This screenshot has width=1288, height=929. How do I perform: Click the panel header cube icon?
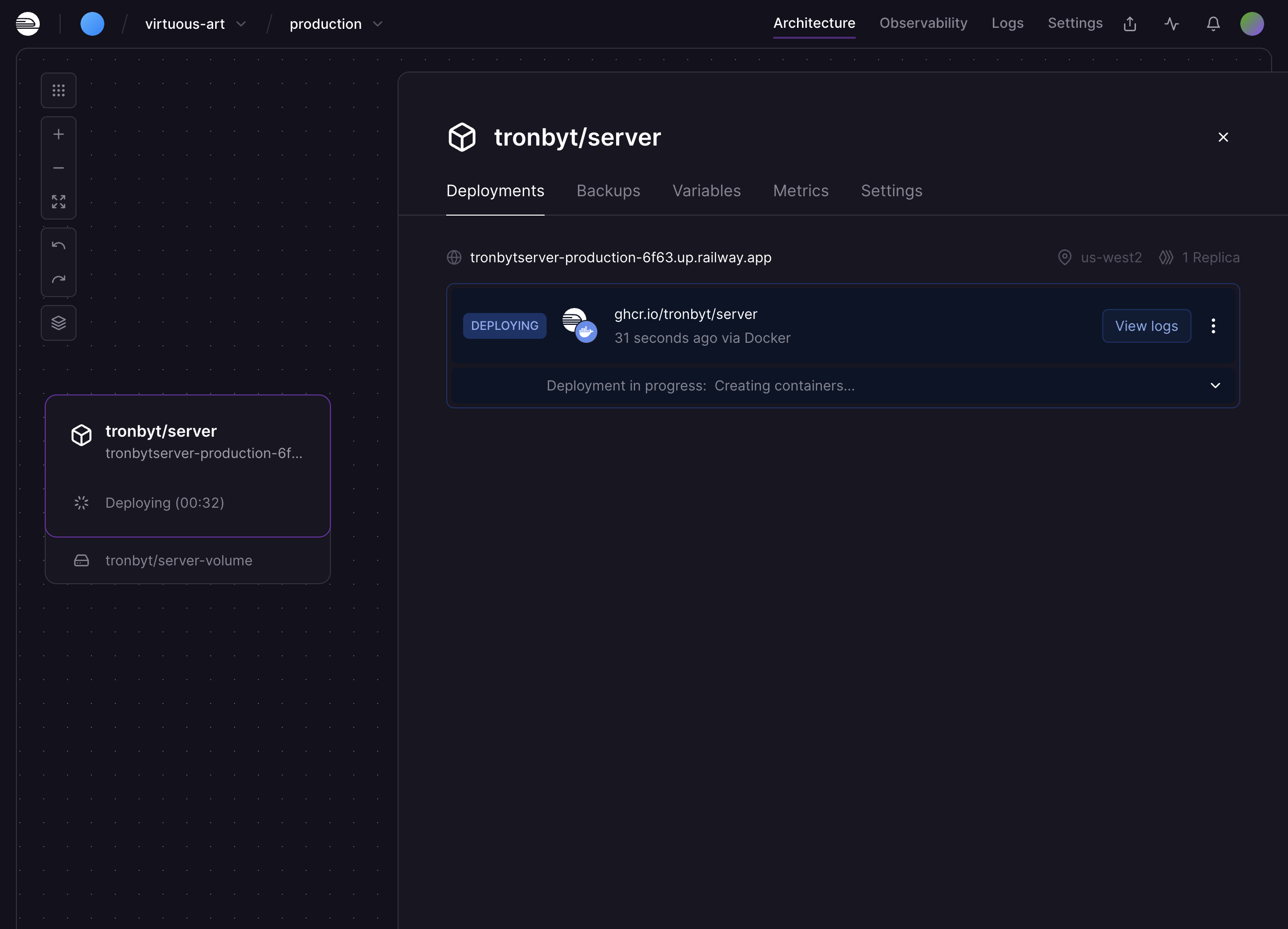pos(462,137)
